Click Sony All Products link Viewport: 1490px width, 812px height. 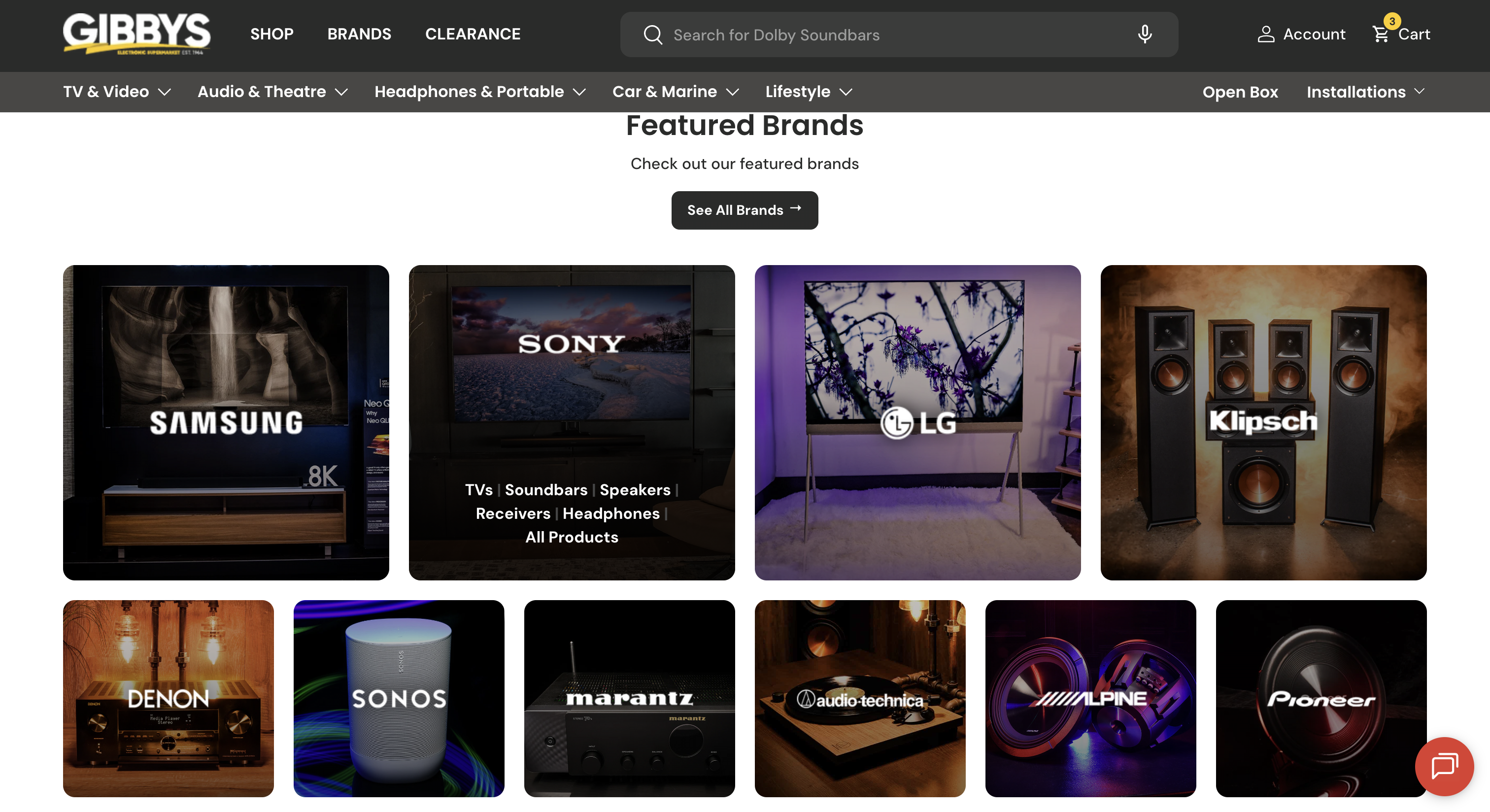pos(572,537)
